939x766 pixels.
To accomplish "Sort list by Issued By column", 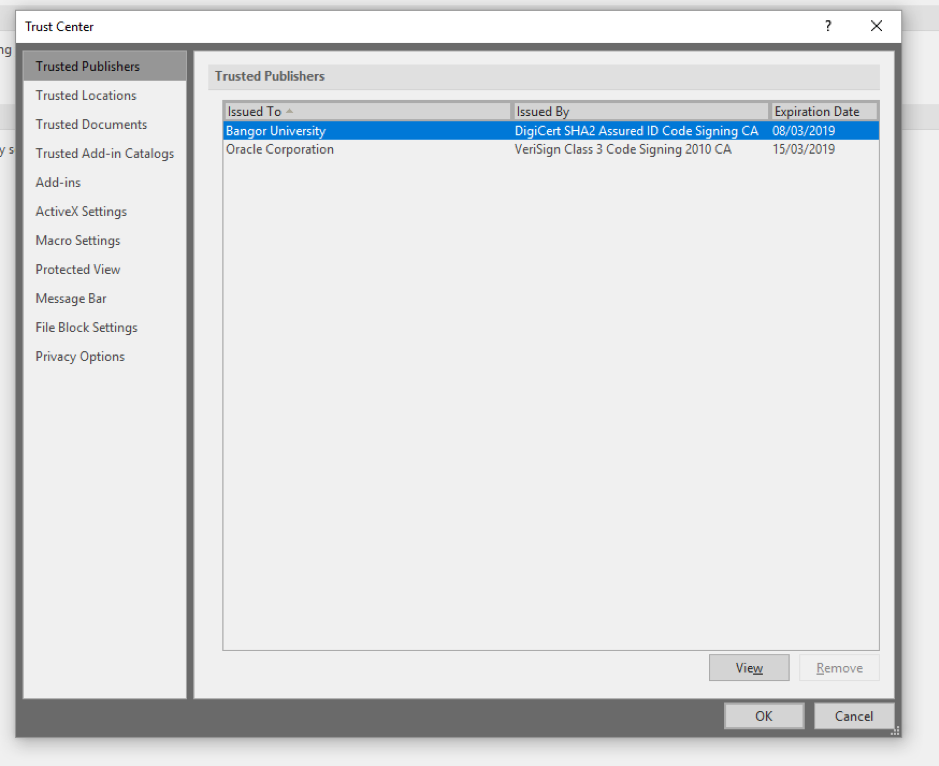I will click(641, 111).
